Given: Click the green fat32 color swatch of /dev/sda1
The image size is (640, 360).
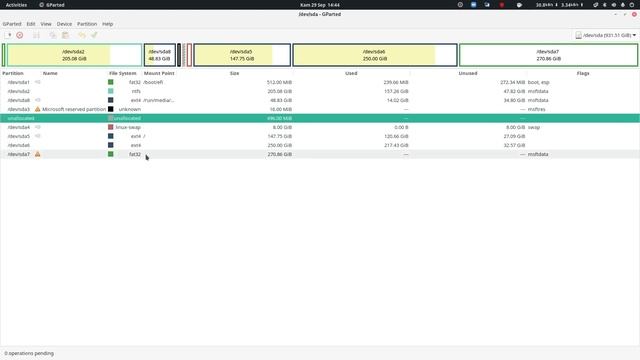Looking at the screenshot, I should (111, 82).
